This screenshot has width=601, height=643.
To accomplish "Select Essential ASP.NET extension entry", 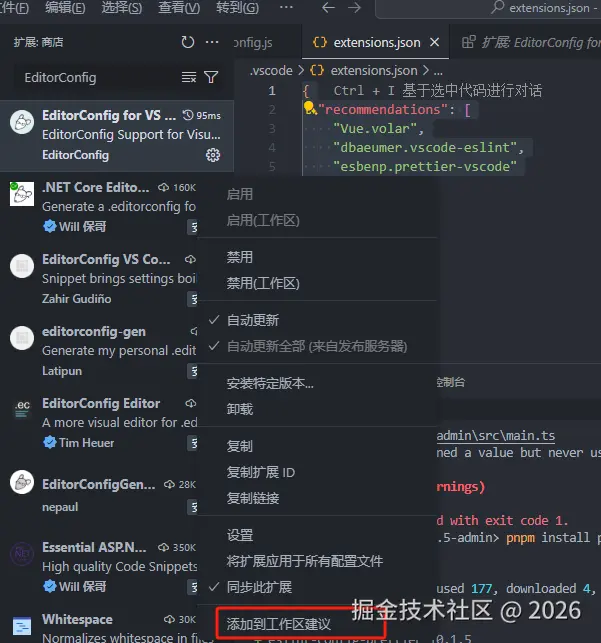I will [99, 568].
